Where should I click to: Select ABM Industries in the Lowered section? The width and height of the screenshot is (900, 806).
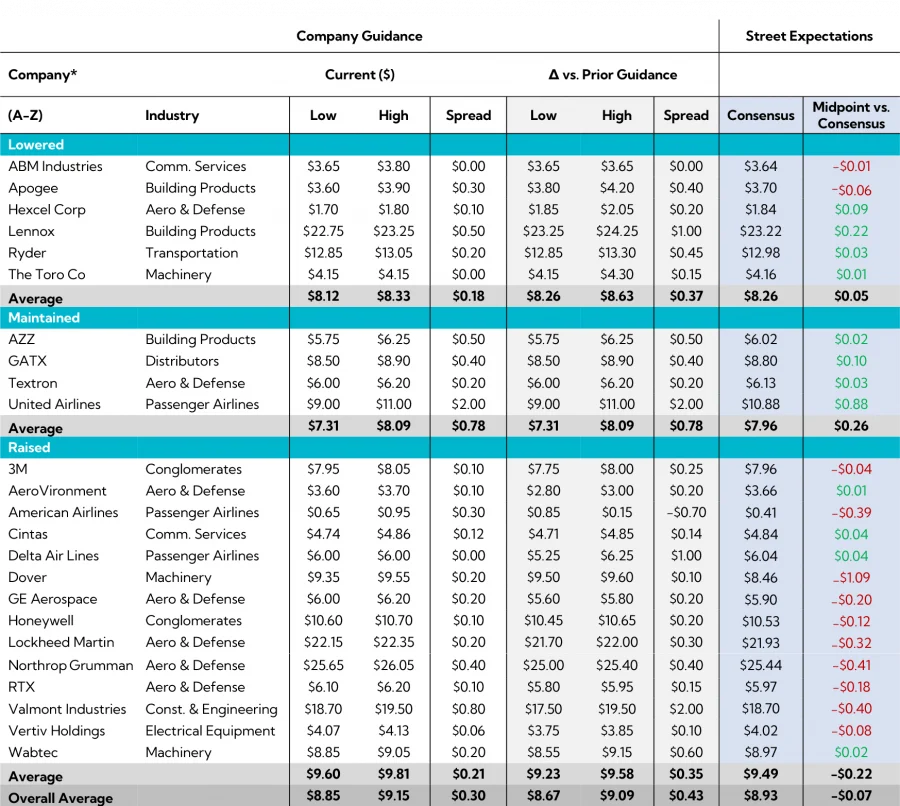pyautogui.click(x=56, y=166)
